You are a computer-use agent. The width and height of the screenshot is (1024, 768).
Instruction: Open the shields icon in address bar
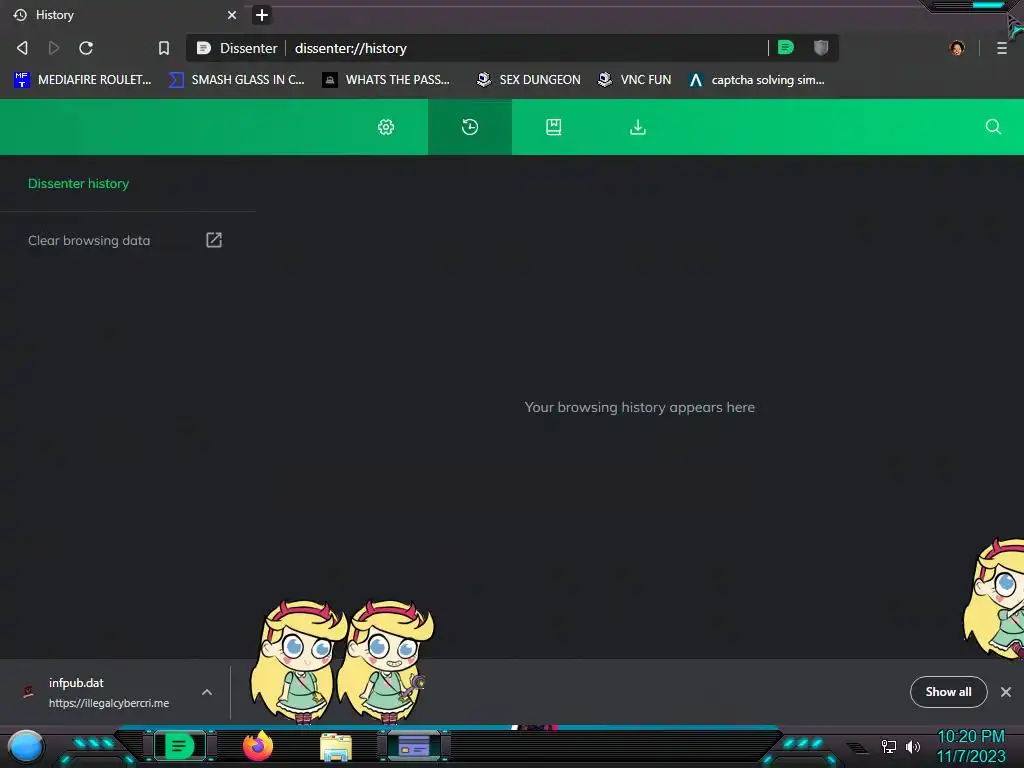pos(821,47)
